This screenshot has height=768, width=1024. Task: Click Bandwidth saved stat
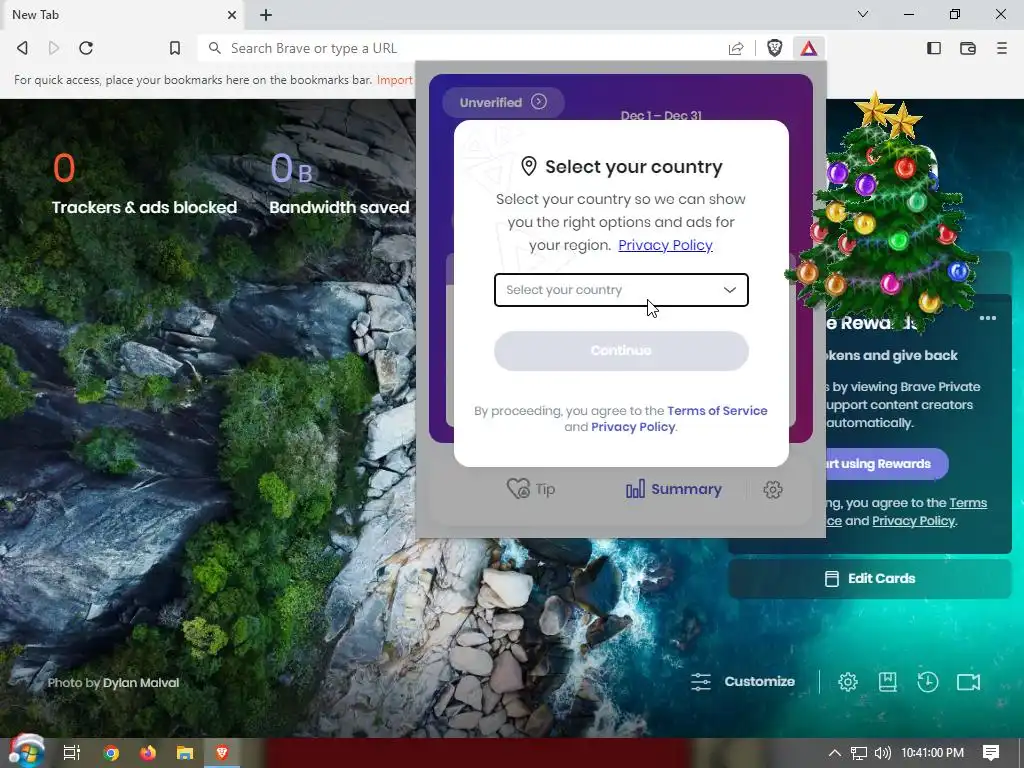(339, 184)
